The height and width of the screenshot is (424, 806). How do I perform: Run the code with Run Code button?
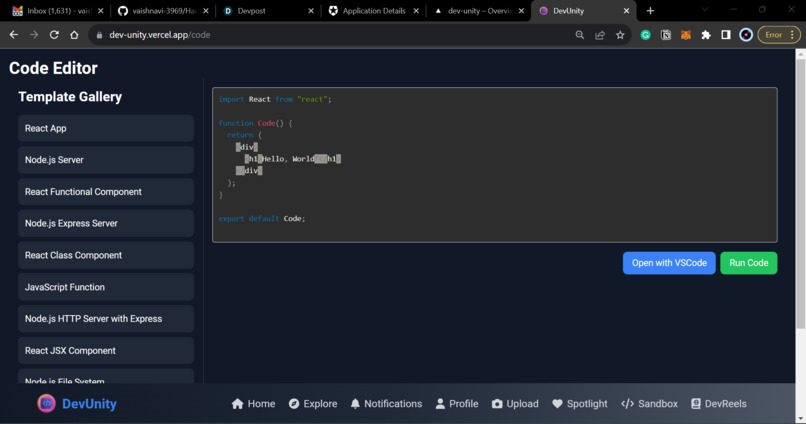click(x=748, y=263)
